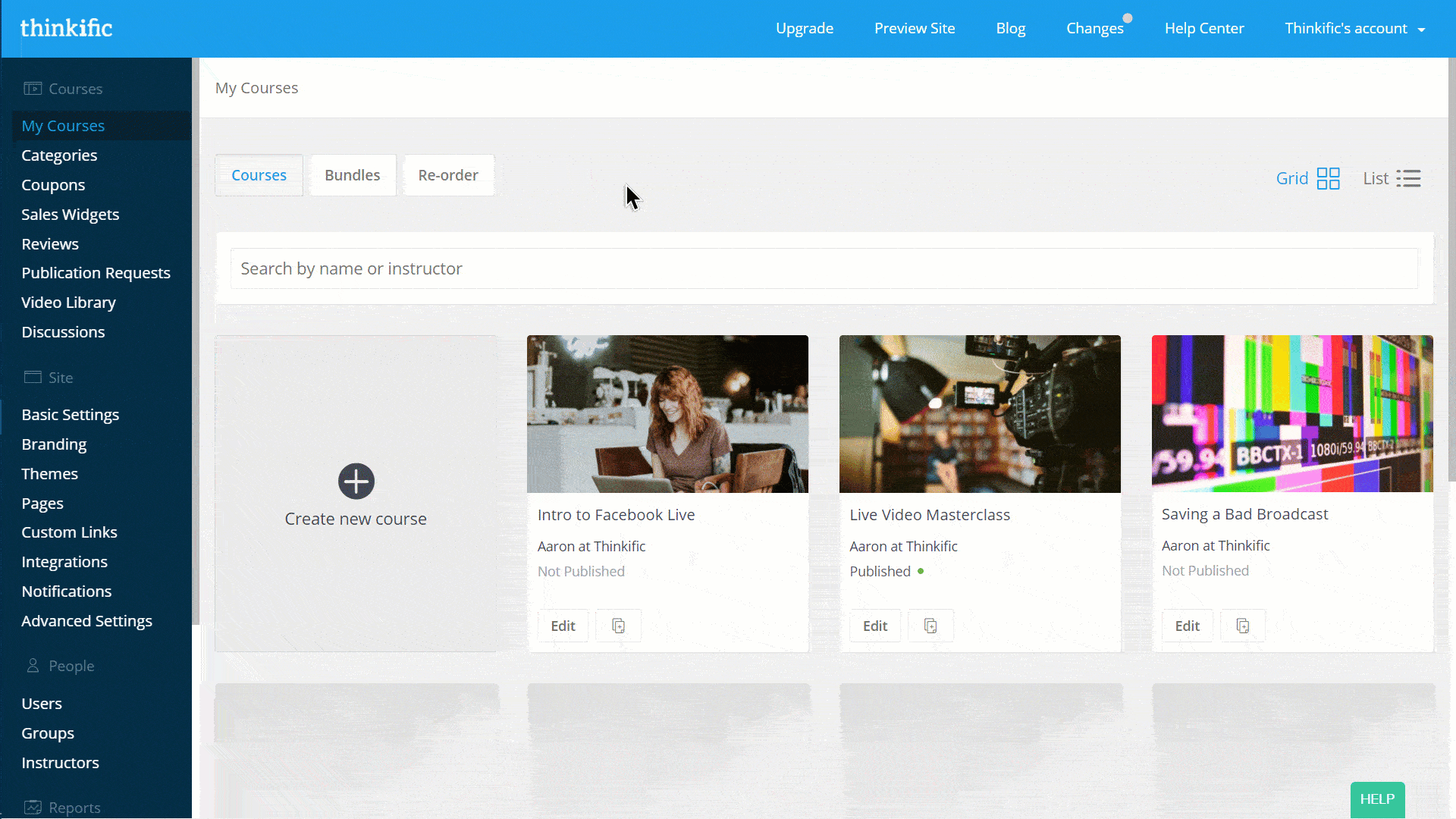
Task: Open Help Center in top navigation
Action: click(1204, 28)
